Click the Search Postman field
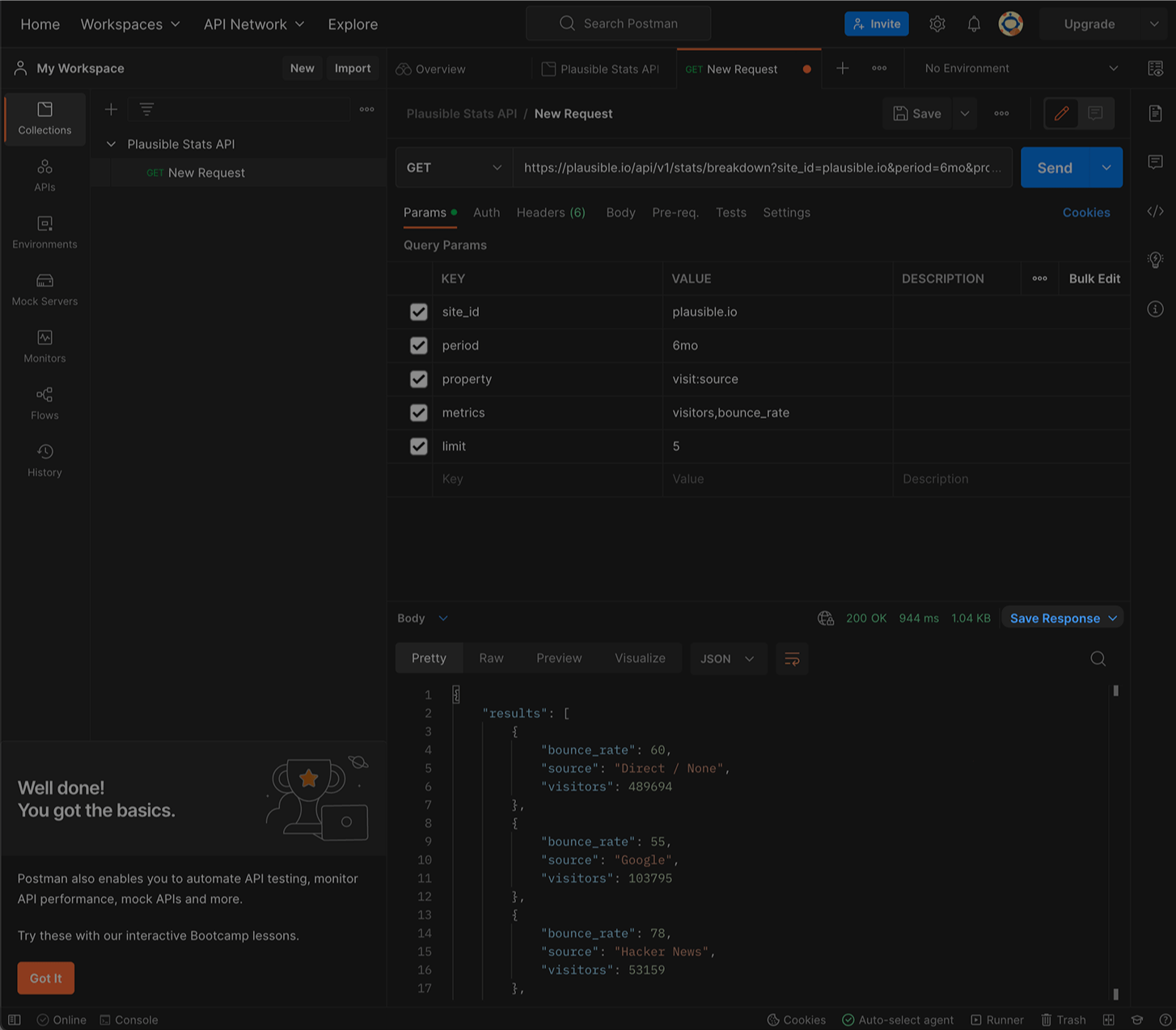The image size is (1176, 1030). pyautogui.click(x=619, y=23)
